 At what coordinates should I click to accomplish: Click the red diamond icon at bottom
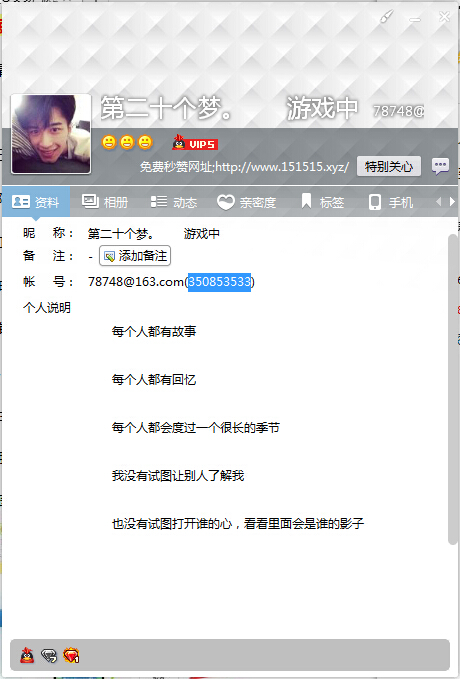click(x=71, y=656)
